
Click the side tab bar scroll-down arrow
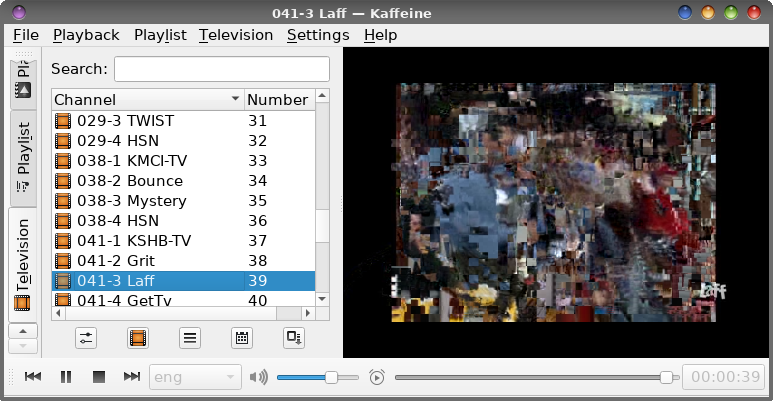(23, 346)
